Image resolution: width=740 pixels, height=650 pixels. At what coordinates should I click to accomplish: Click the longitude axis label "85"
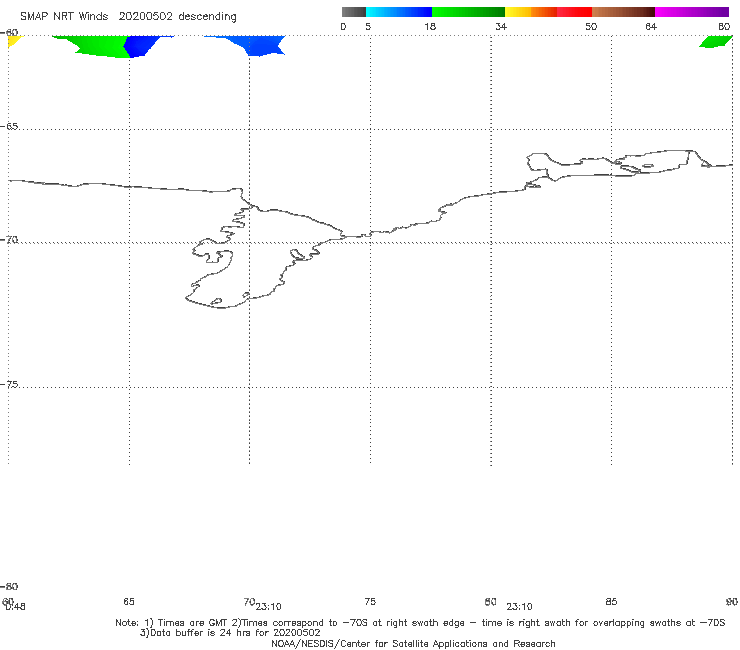click(x=611, y=601)
